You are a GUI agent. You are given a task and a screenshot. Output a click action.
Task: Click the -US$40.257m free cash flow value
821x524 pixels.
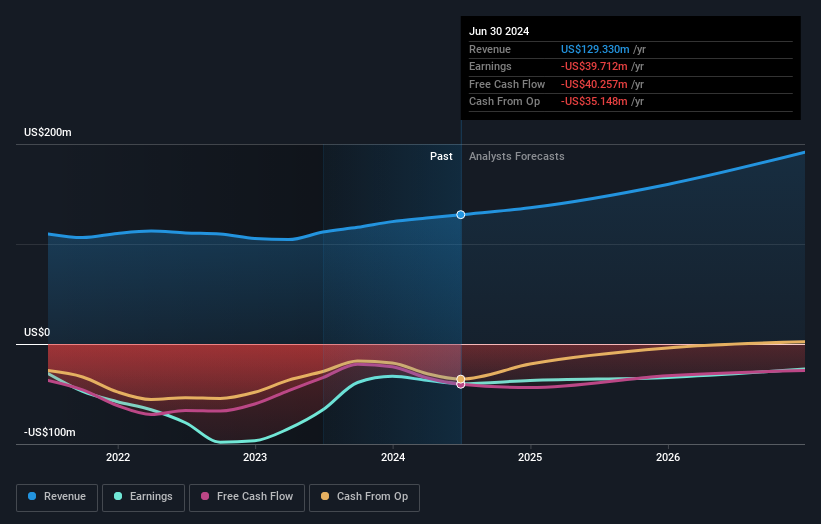click(x=594, y=84)
